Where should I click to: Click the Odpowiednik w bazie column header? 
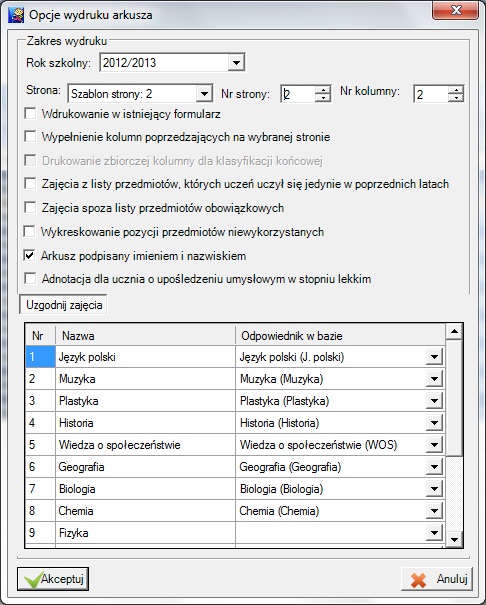click(x=340, y=335)
